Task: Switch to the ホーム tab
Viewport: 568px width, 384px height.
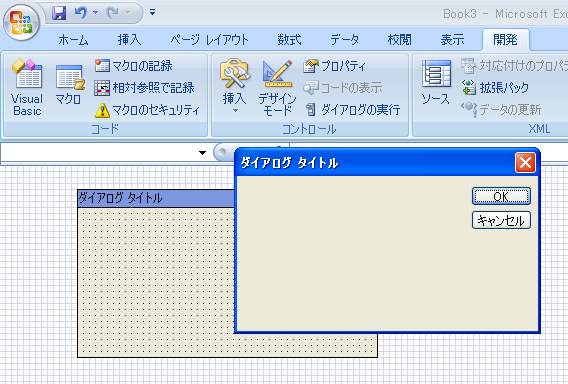Action: click(x=73, y=39)
